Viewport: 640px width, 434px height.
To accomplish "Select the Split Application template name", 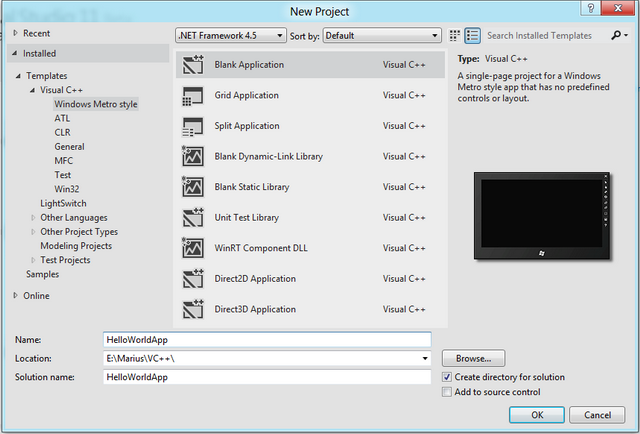I will [x=247, y=126].
